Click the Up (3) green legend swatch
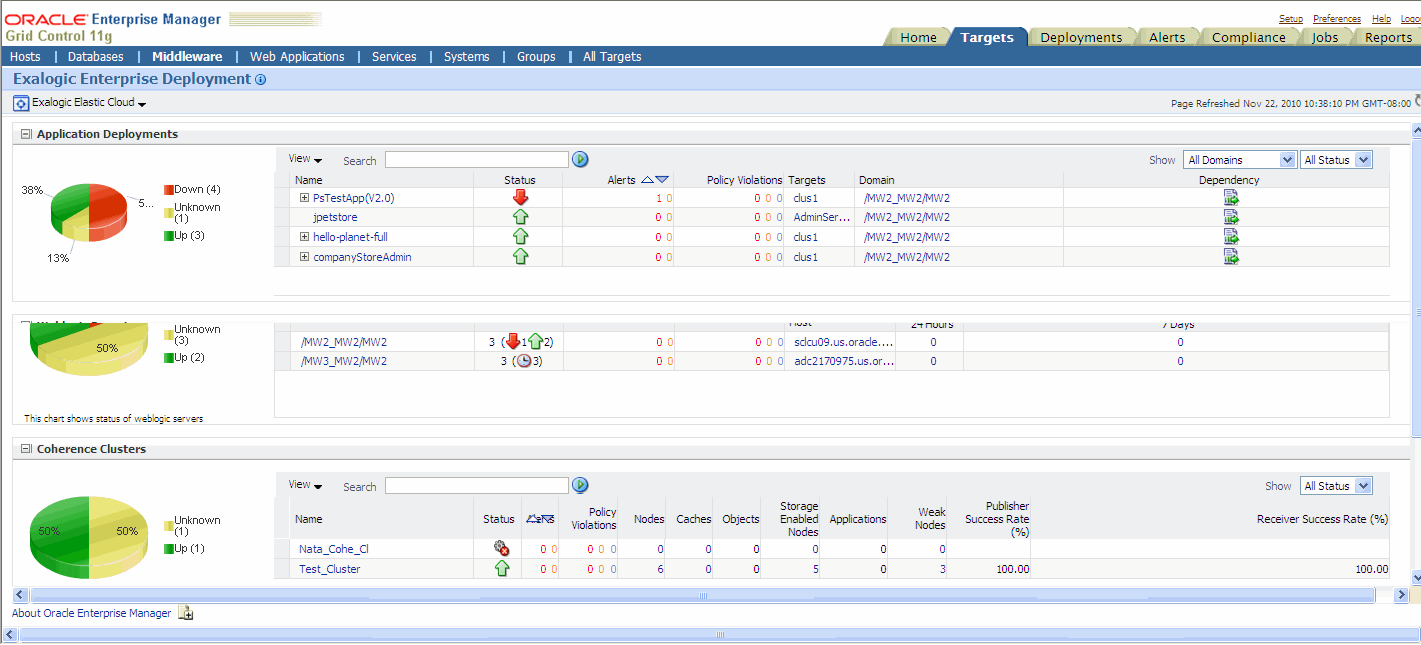The height and width of the screenshot is (645, 1421). pos(169,235)
